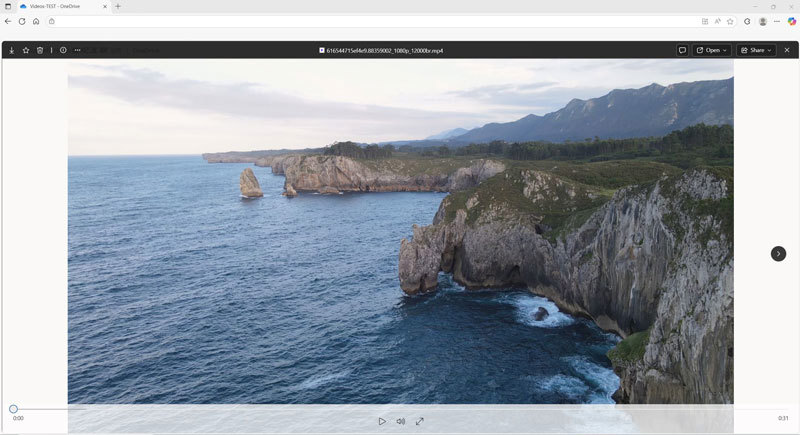Download the video with the download icon
This screenshot has width=800, height=435.
tap(11, 50)
